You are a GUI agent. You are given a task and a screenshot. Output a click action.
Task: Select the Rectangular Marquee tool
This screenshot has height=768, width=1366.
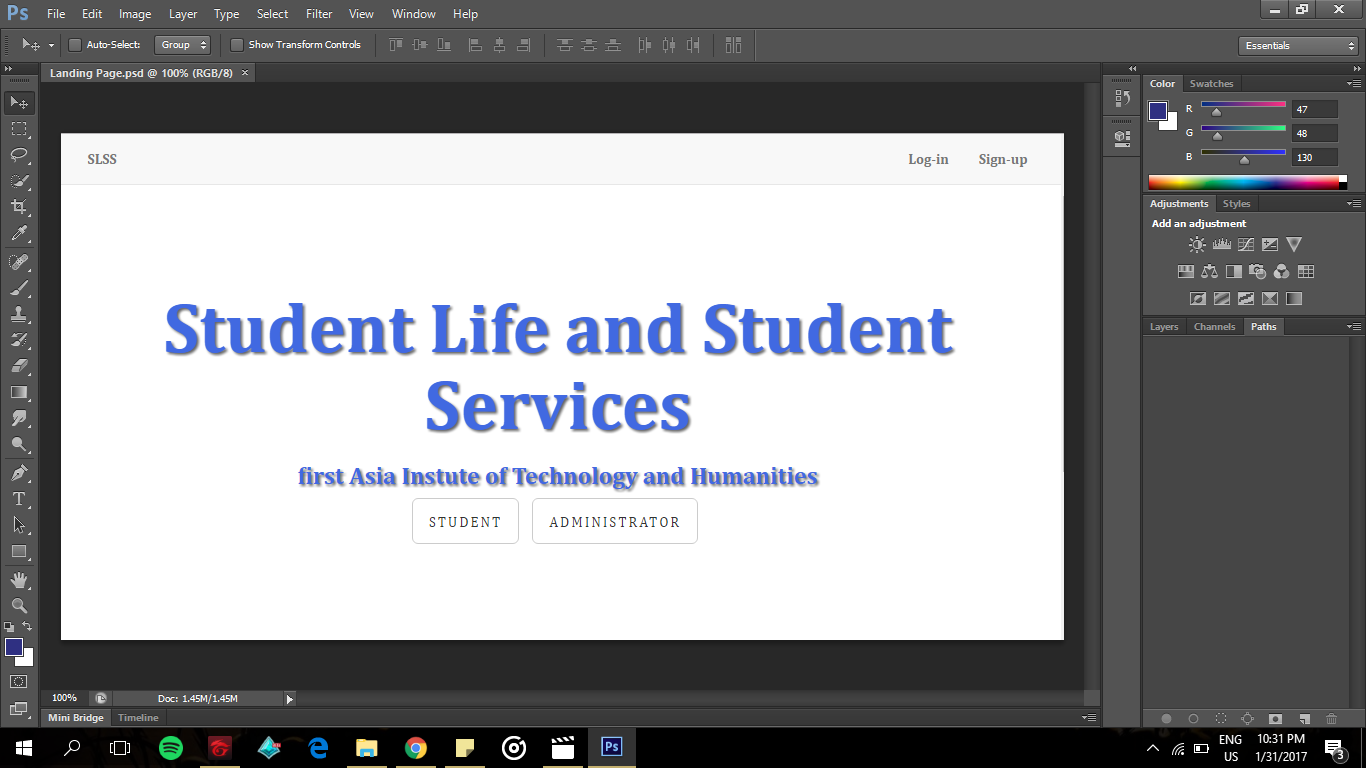click(19, 129)
